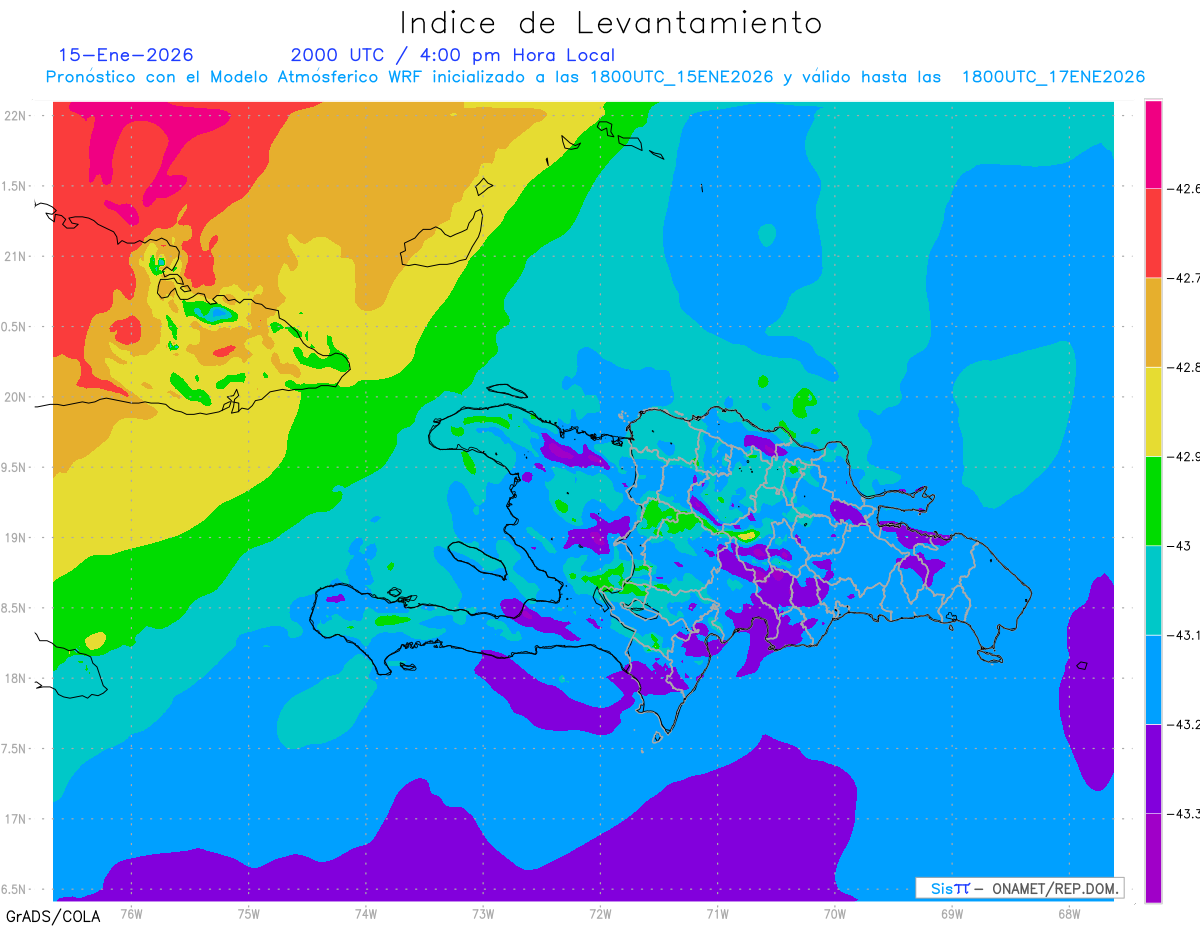Click the '17N' latitude label
Viewport: 1200px width, 927px height.
[17, 819]
